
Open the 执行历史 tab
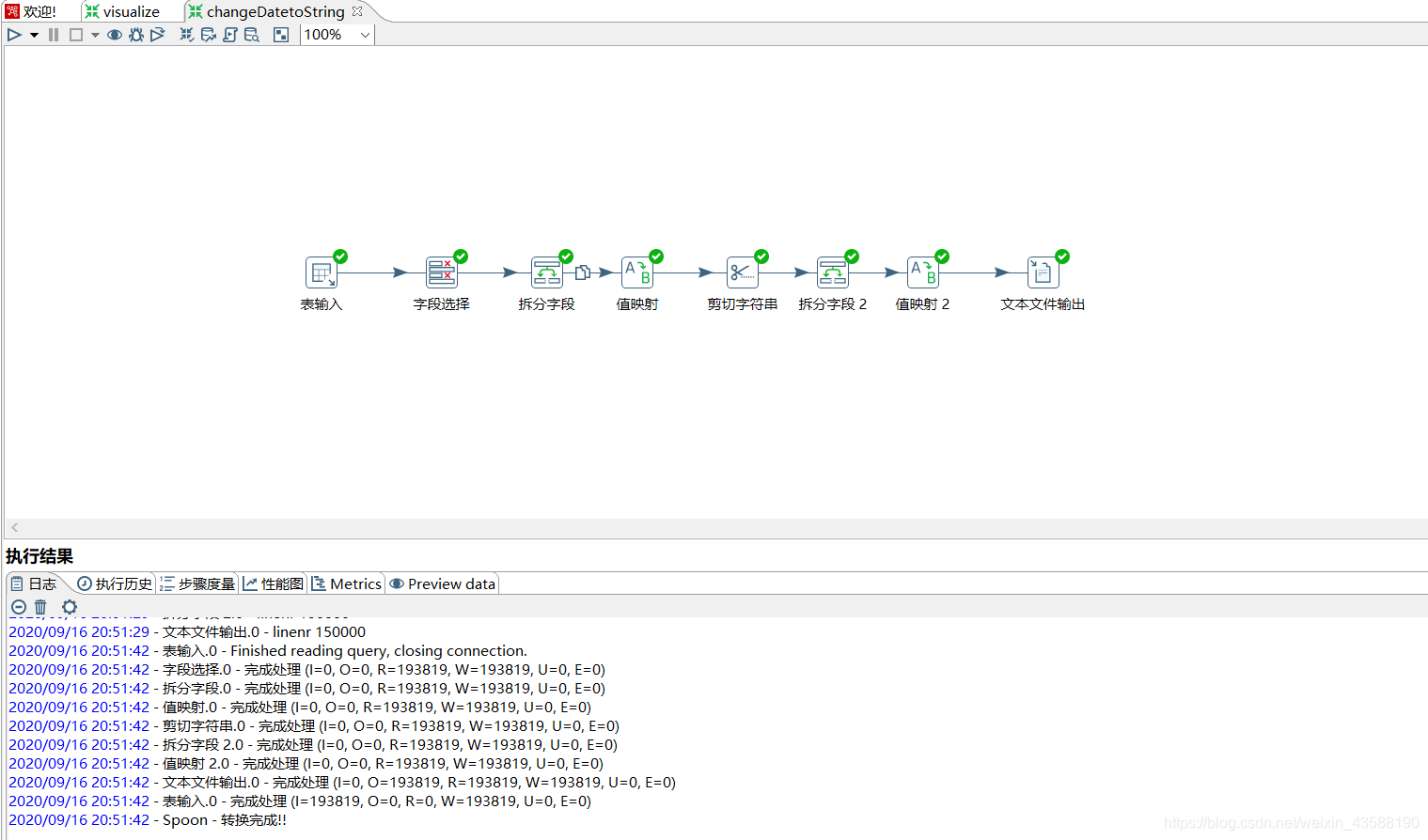115,583
